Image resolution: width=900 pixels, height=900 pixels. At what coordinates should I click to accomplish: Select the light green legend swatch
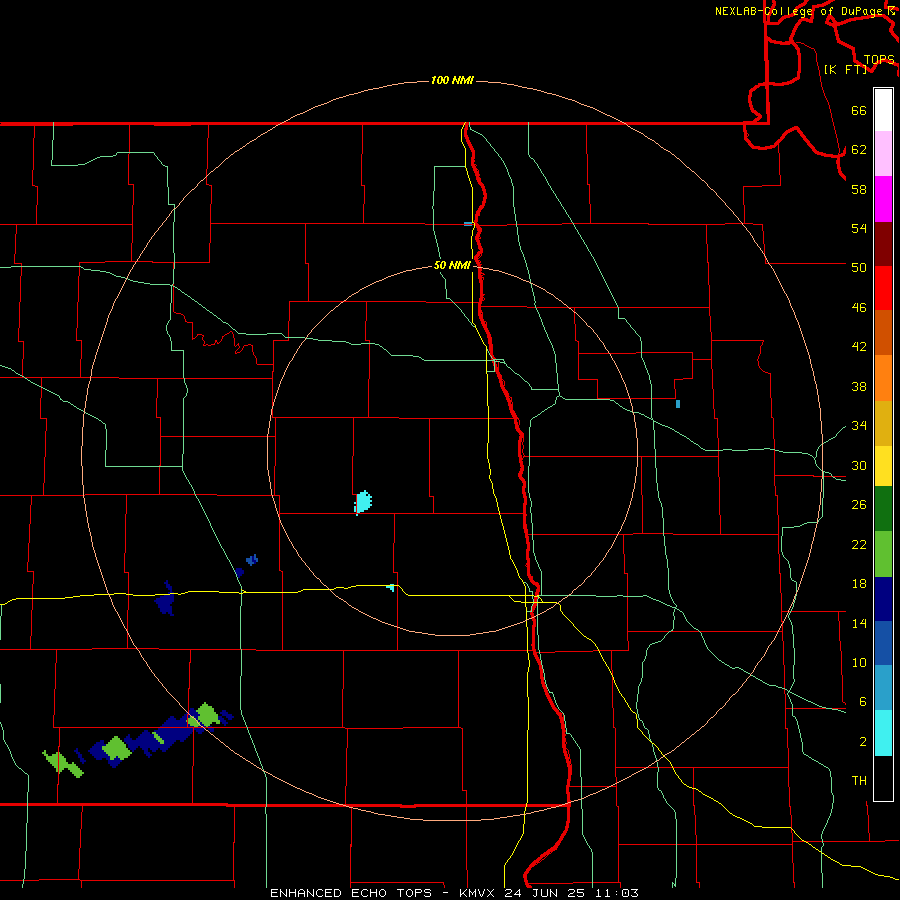pyautogui.click(x=883, y=554)
